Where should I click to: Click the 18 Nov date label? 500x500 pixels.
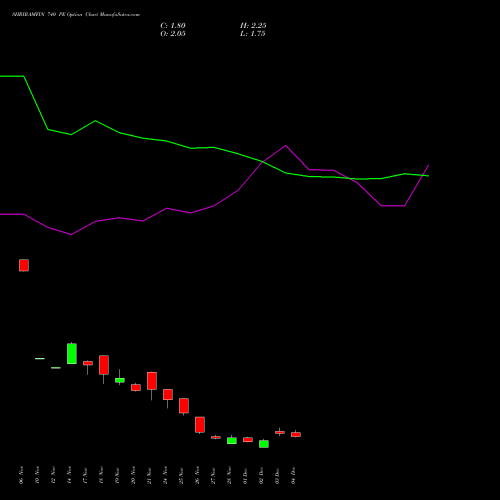[102, 475]
